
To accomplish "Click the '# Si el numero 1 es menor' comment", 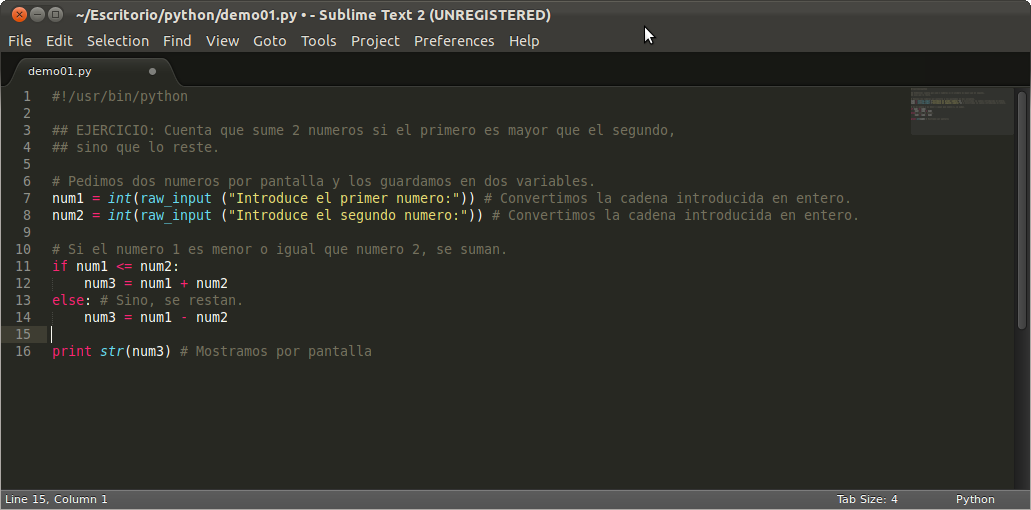I will click(x=279, y=250).
